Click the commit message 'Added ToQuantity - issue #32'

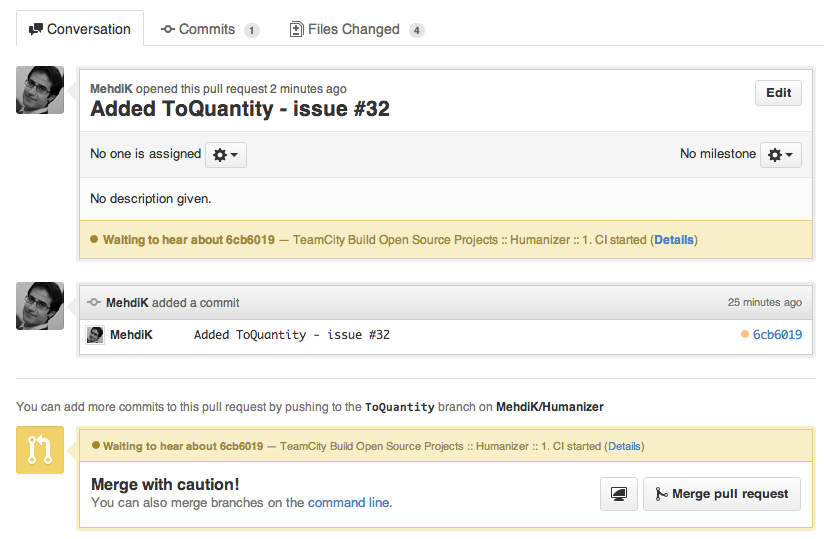[291, 335]
